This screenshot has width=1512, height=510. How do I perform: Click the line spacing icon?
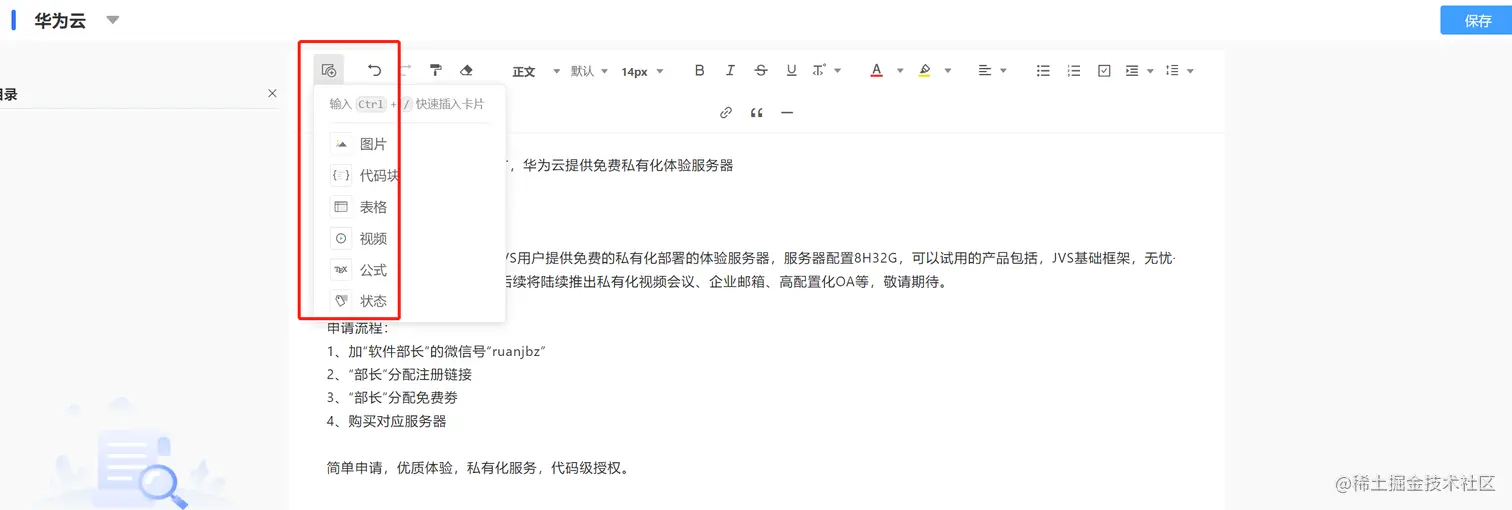[x=1173, y=70]
